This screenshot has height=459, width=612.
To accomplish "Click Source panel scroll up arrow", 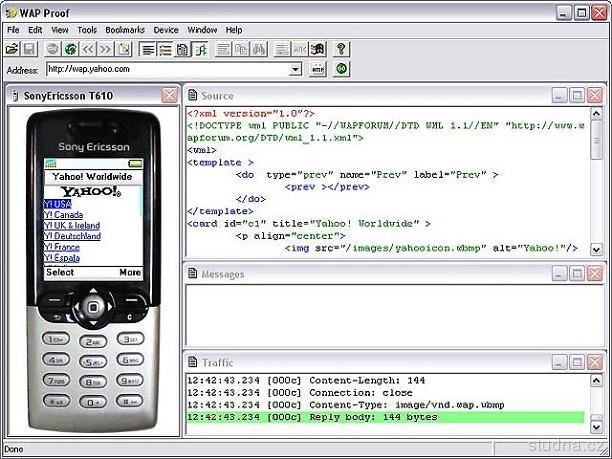I will coord(596,114).
